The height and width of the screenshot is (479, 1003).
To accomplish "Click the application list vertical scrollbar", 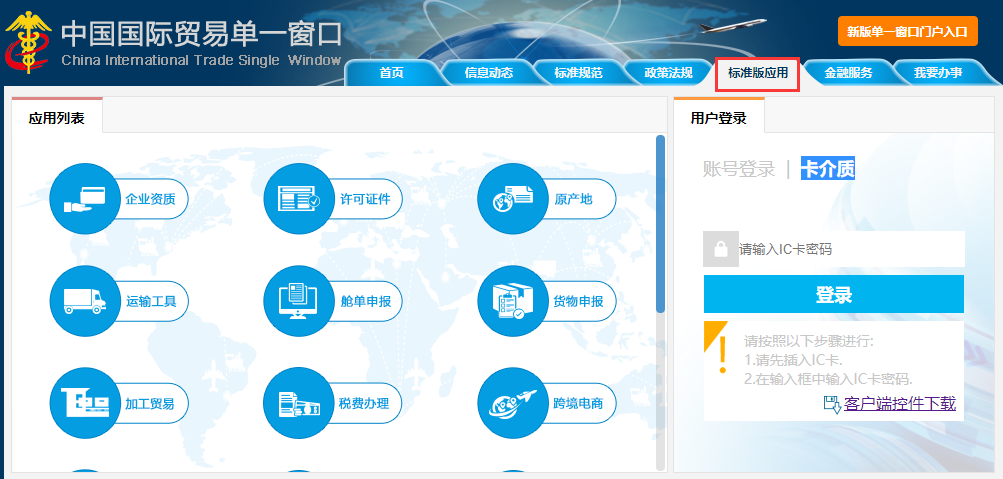I will pyautogui.click(x=661, y=224).
